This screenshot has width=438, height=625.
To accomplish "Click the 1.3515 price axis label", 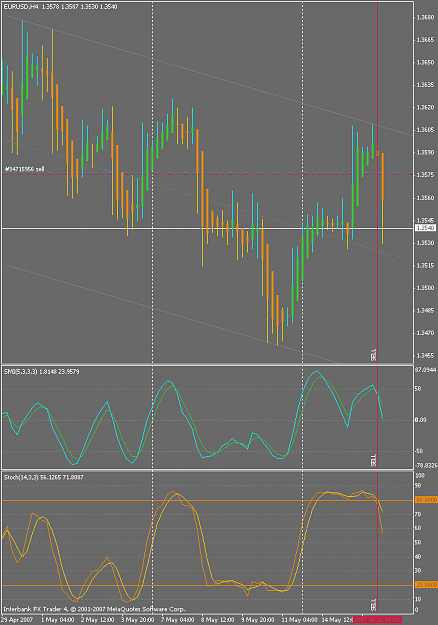I will coord(425,265).
